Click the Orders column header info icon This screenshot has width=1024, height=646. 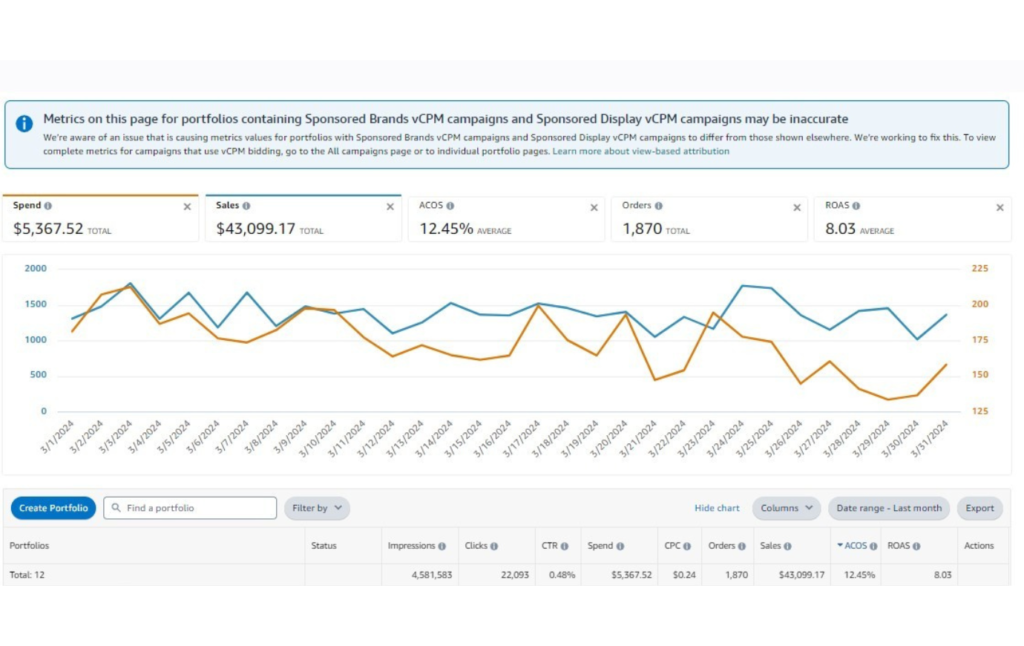[742, 546]
